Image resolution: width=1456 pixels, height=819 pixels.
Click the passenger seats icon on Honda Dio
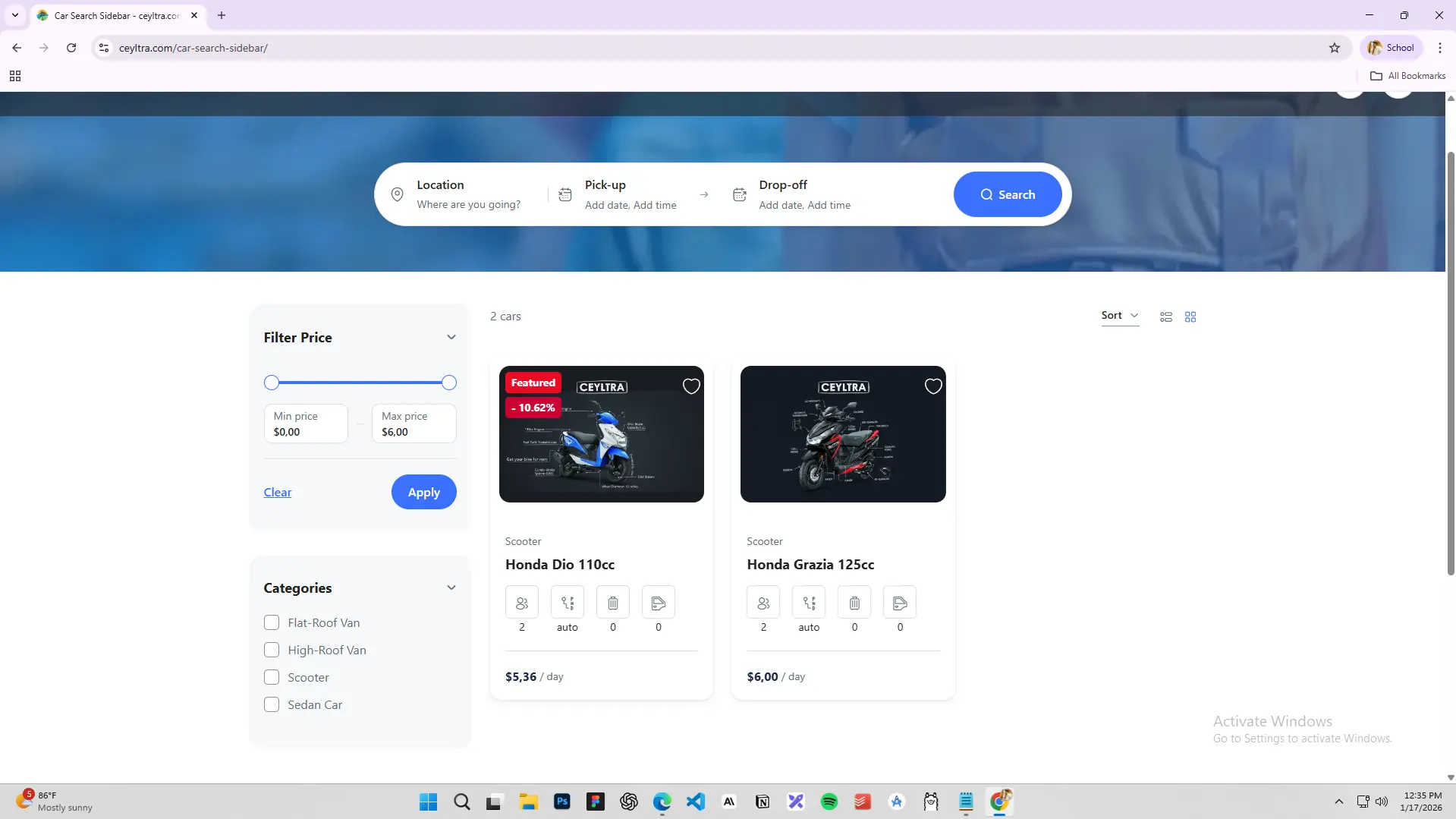[x=522, y=603]
